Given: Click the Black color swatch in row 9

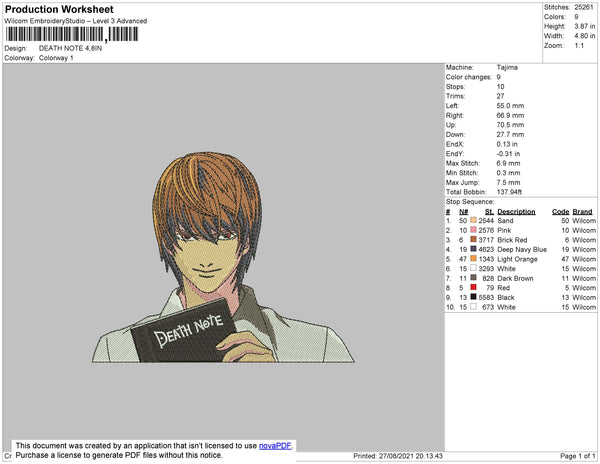Looking at the screenshot, I should (473, 297).
